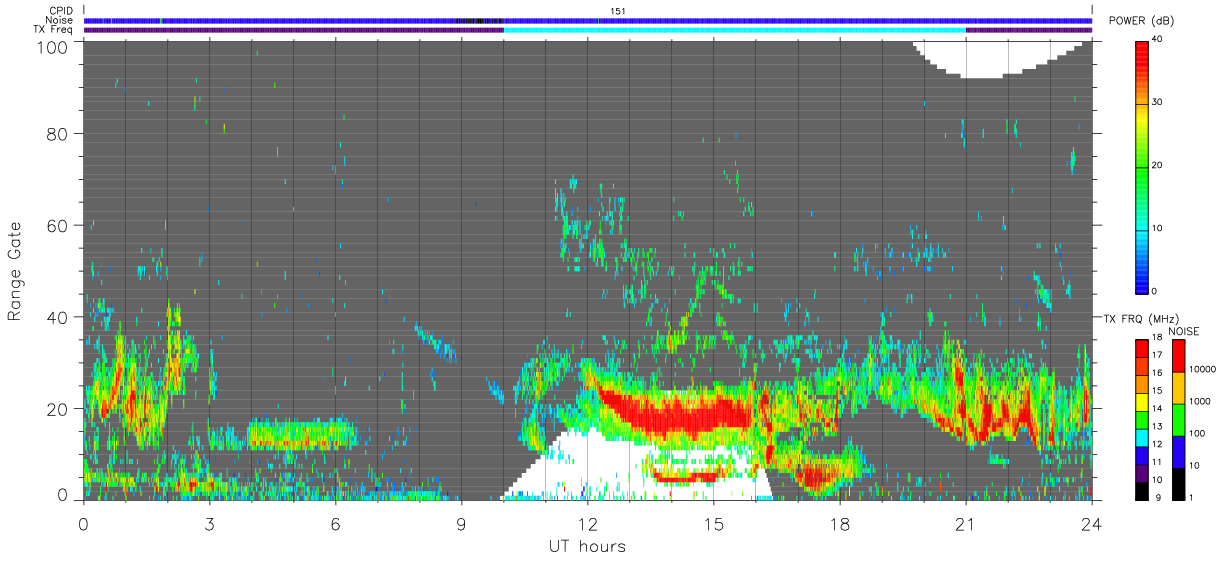Click the TX frequency colorbar

coord(1142,419)
